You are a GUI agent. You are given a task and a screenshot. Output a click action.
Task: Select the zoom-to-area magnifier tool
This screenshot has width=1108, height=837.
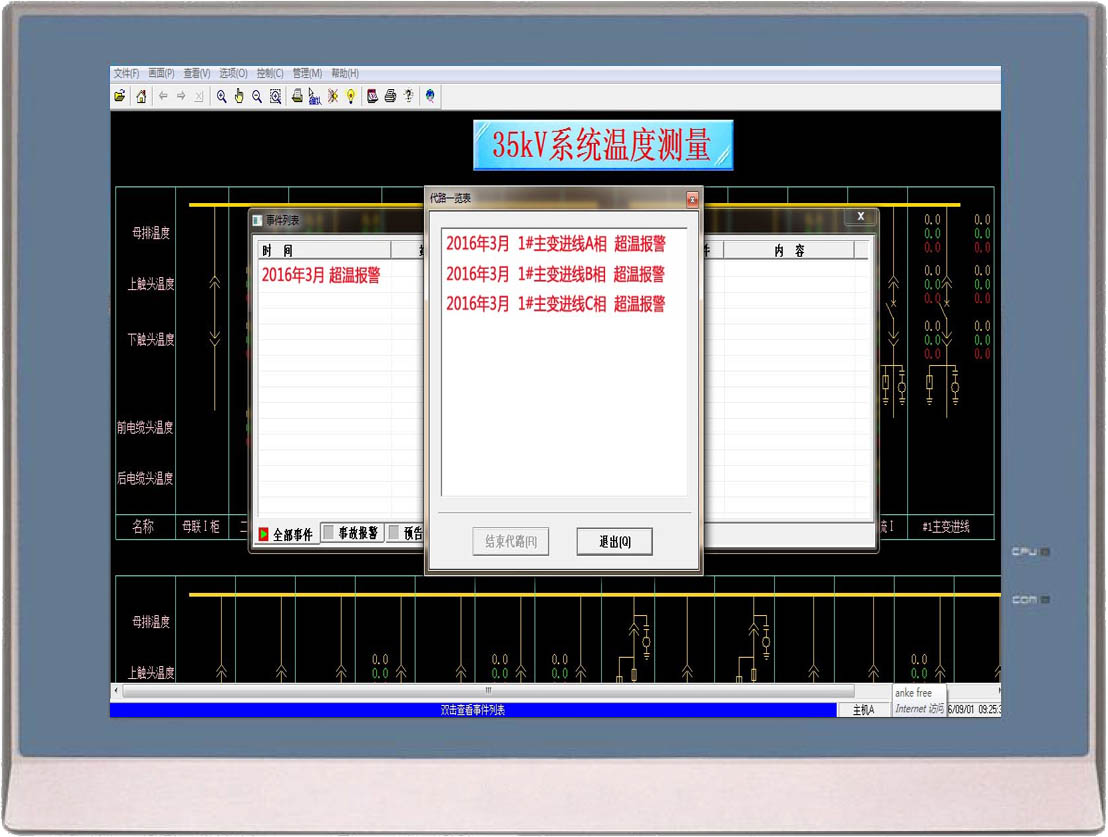pyautogui.click(x=276, y=96)
